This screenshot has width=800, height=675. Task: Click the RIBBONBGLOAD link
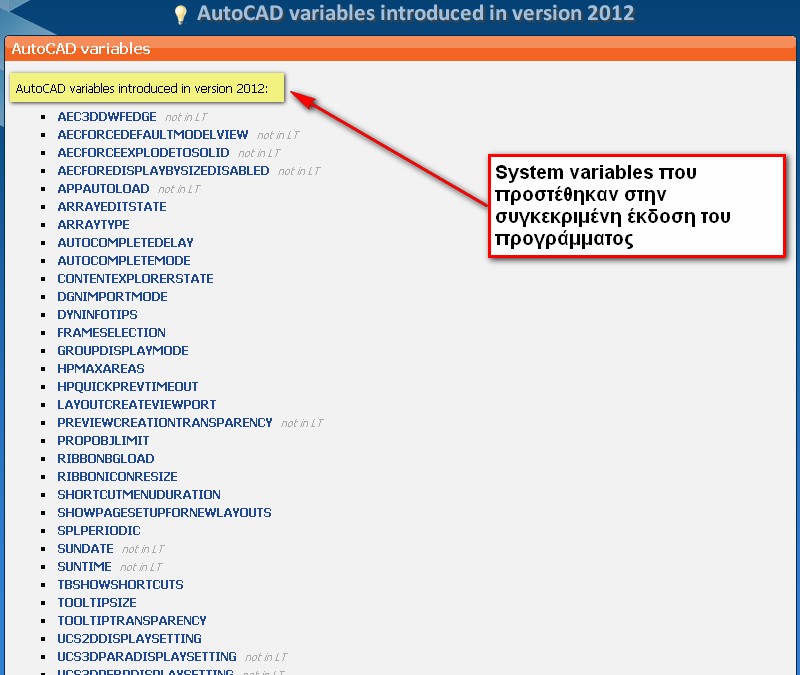(x=106, y=459)
